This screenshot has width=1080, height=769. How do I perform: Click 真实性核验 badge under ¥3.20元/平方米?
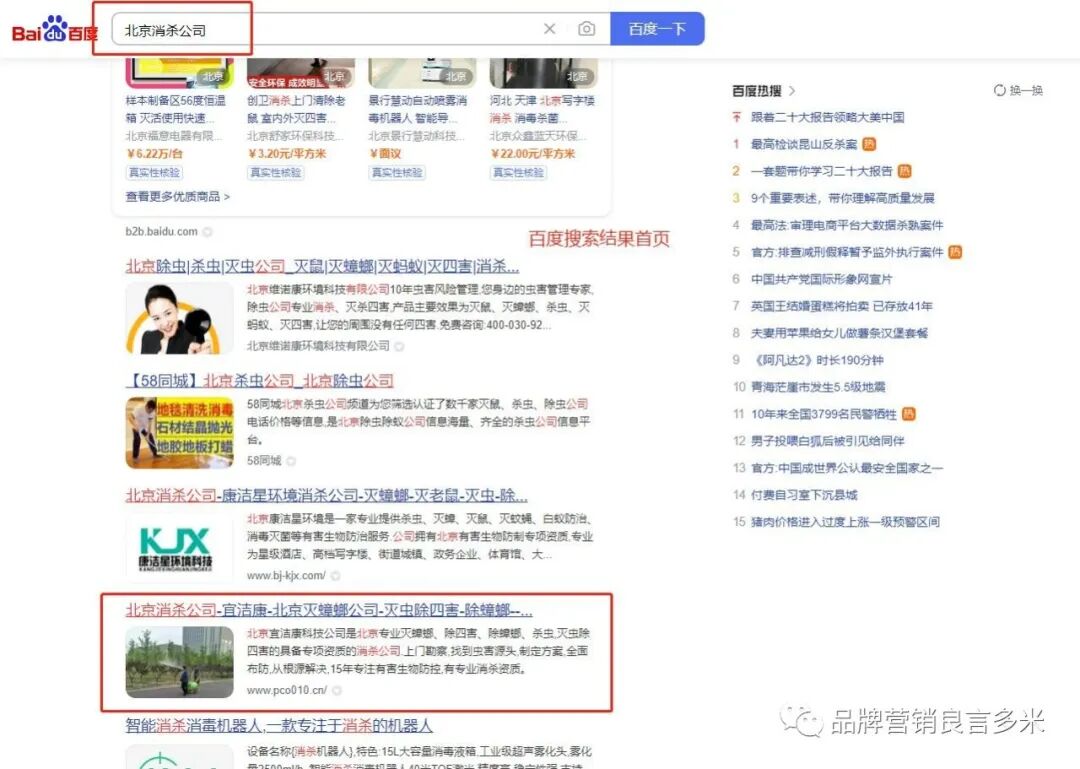pyautogui.click(x=276, y=172)
